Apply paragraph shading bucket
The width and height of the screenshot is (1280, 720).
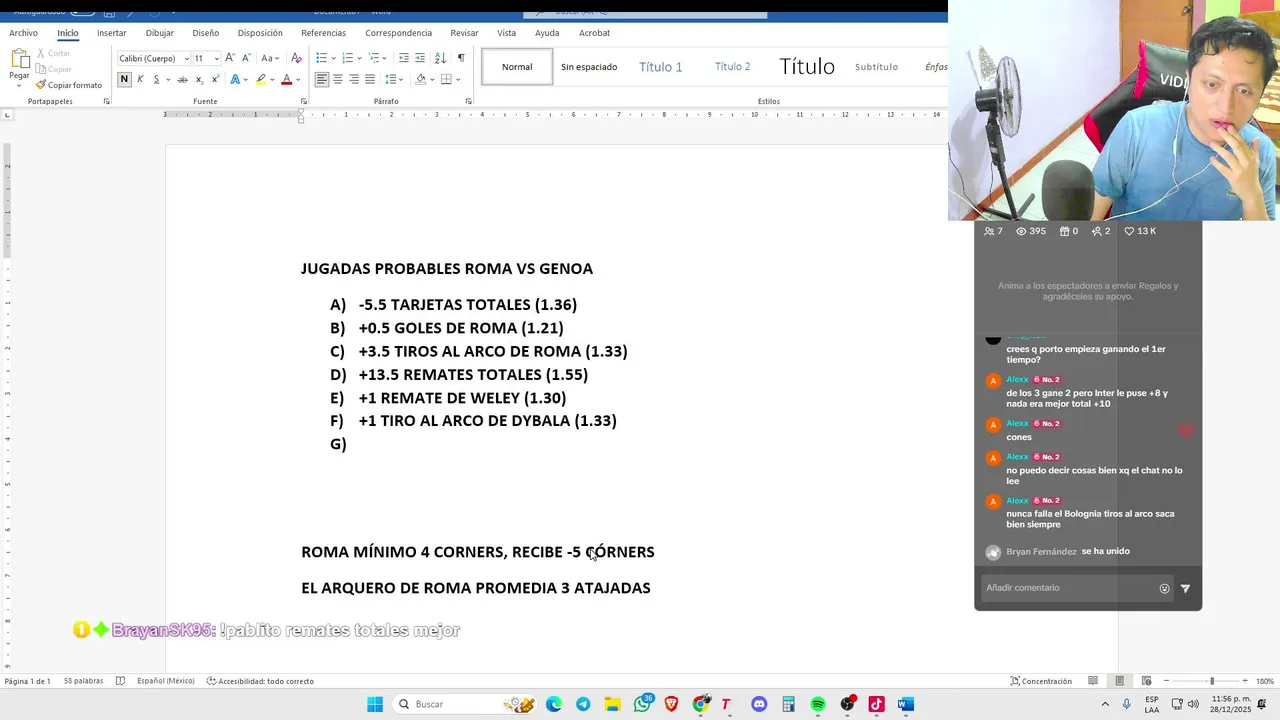coord(420,79)
